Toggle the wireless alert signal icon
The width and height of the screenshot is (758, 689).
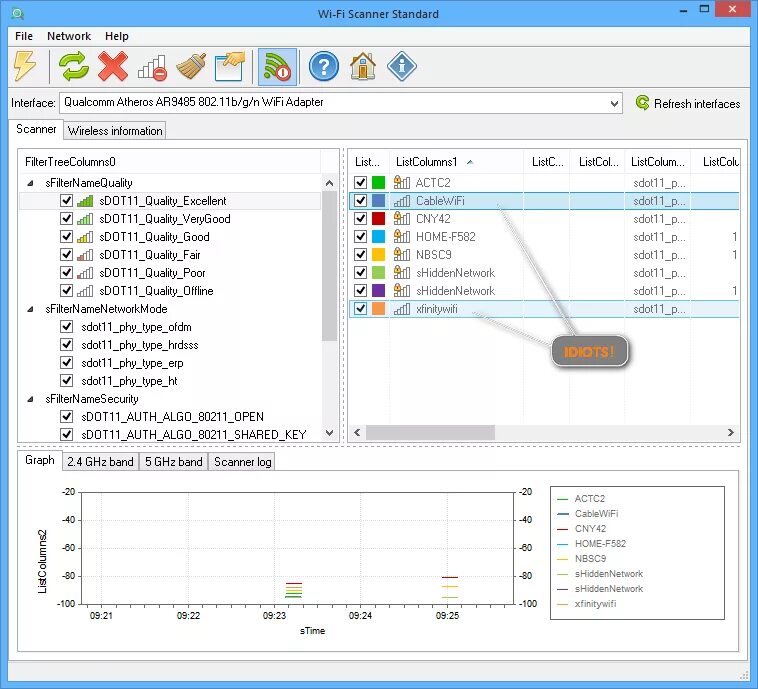click(277, 66)
